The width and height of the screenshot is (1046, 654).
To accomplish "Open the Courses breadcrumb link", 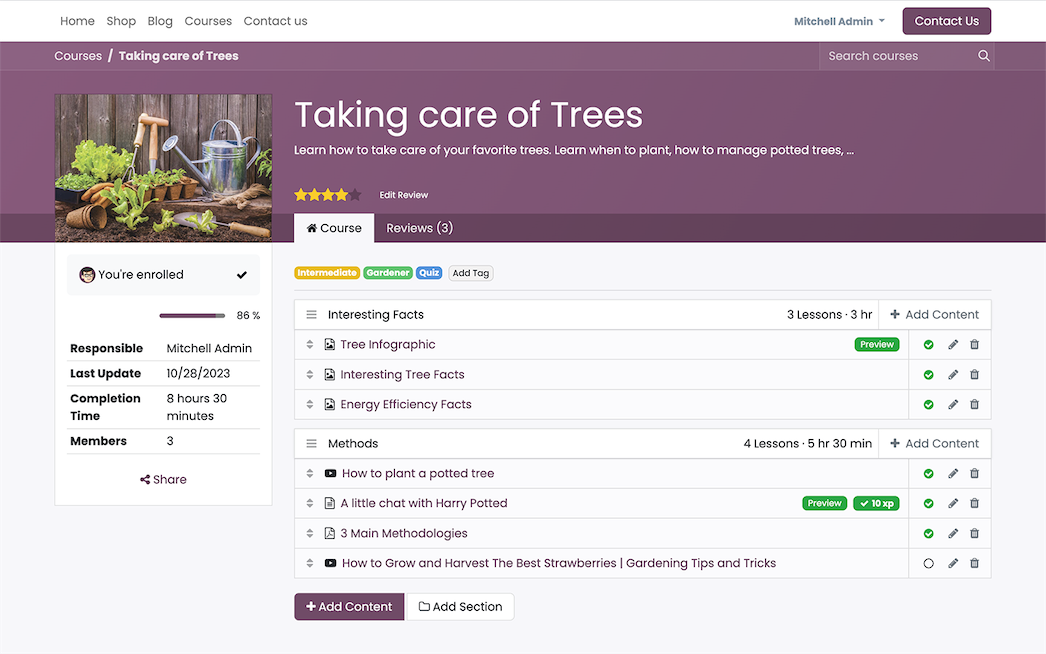I will pos(78,56).
